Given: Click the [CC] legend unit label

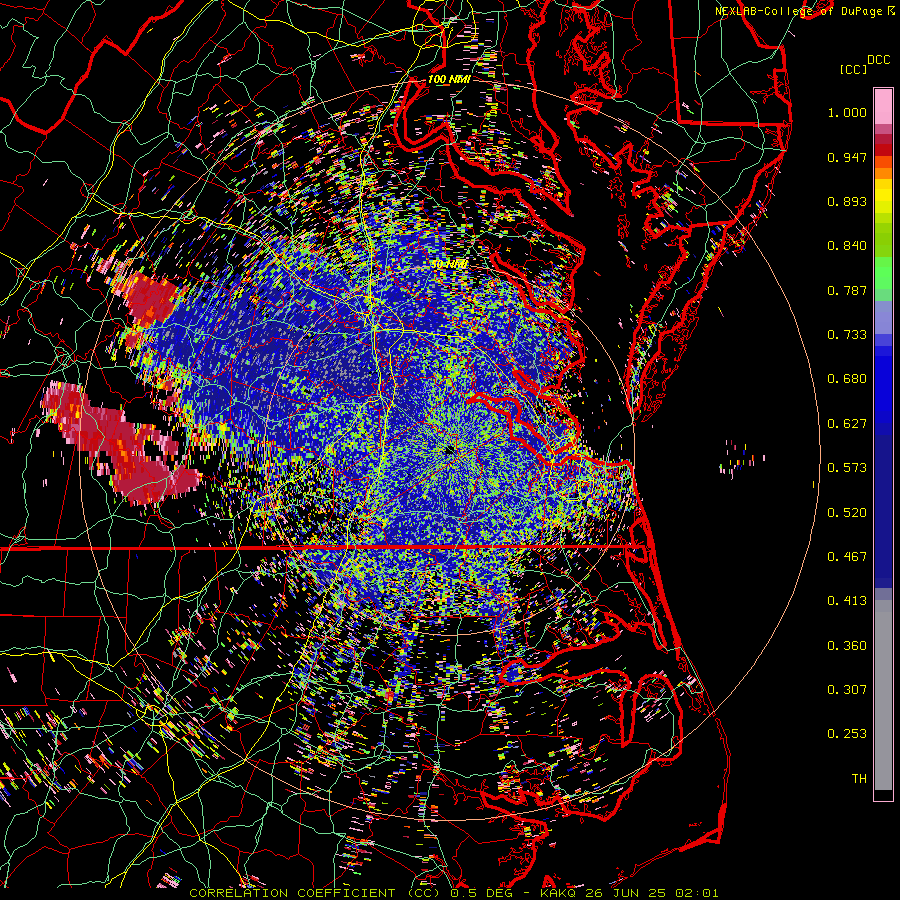Looking at the screenshot, I should 853,69.
